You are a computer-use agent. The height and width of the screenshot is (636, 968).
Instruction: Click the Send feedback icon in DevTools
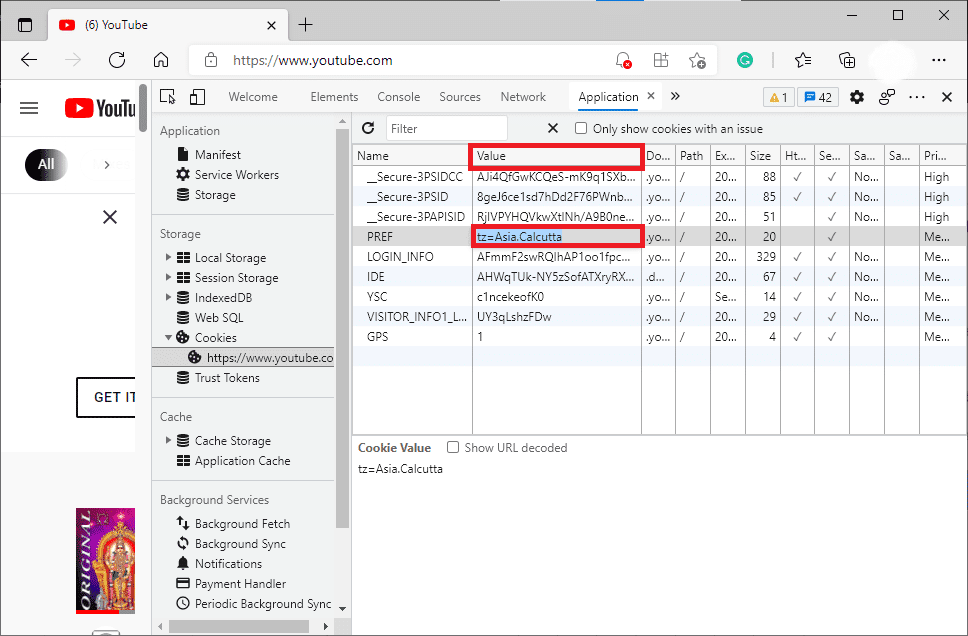[x=887, y=97]
